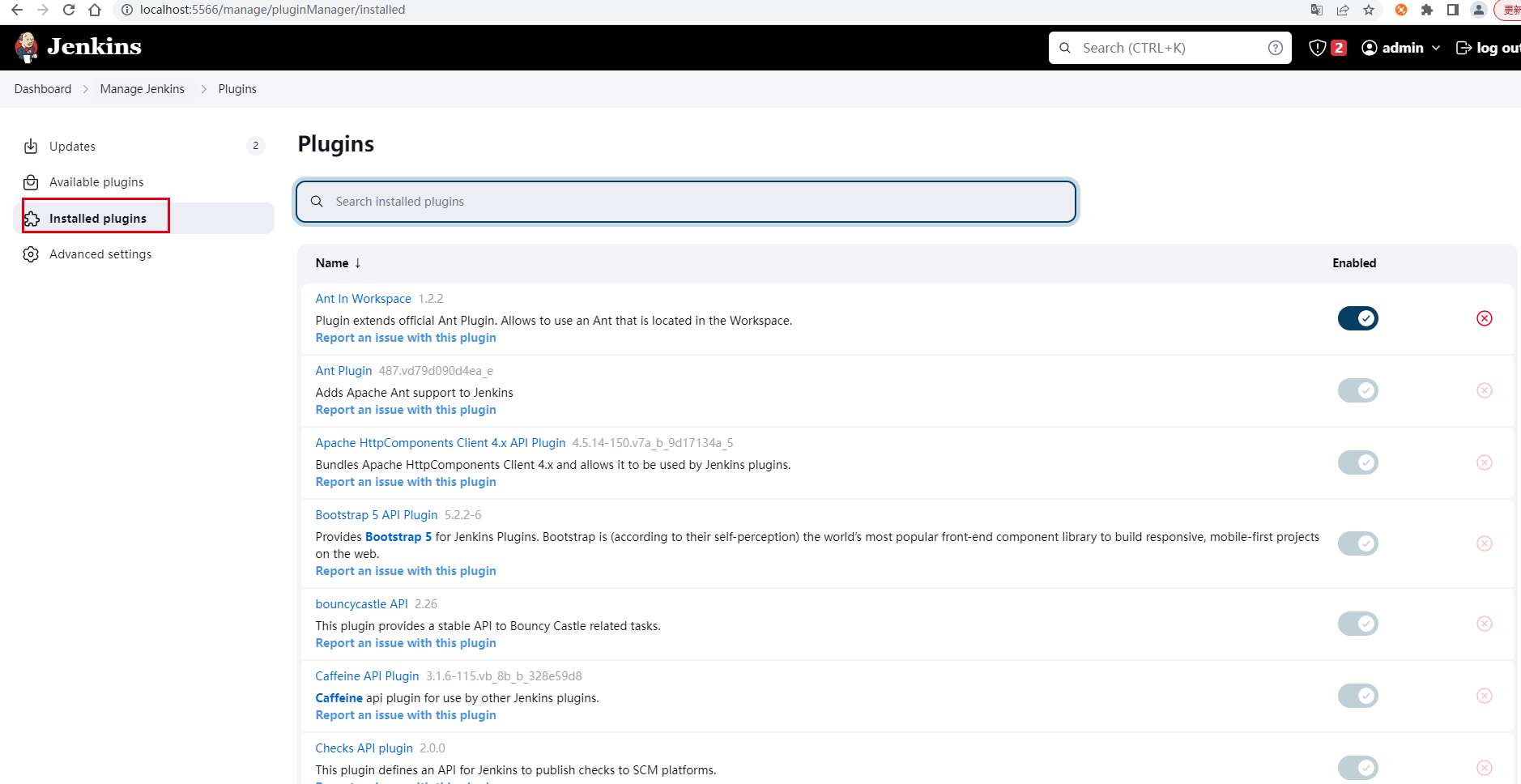
Task: Go to Manage Jenkins breadcrumb
Action: pyautogui.click(x=143, y=89)
